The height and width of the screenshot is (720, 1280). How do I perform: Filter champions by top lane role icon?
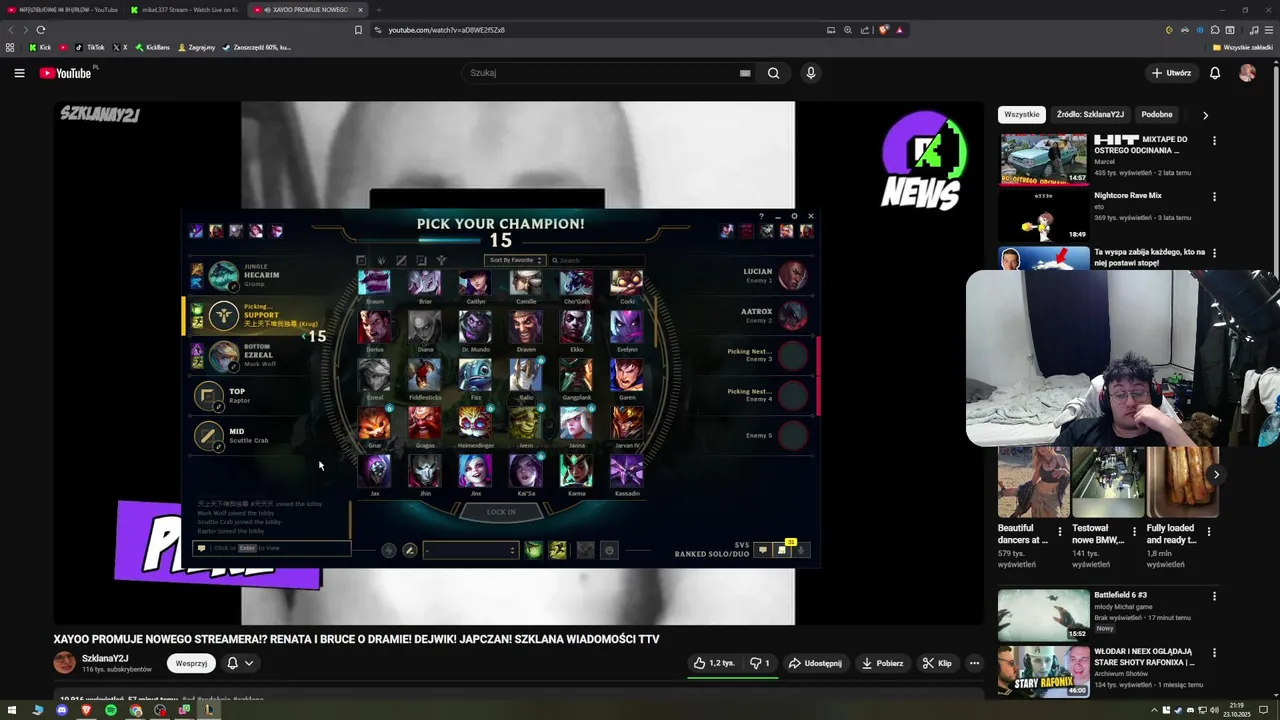point(361,260)
